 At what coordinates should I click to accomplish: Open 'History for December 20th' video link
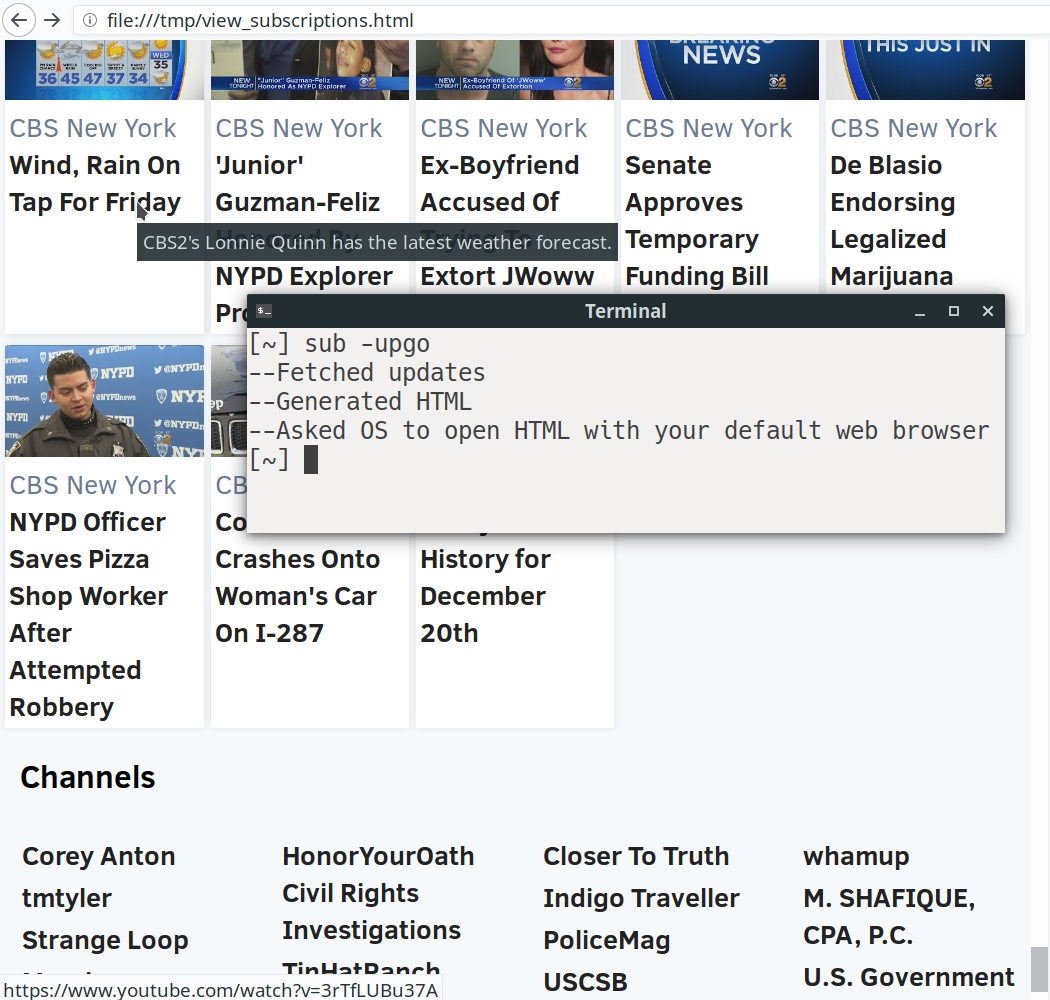485,596
